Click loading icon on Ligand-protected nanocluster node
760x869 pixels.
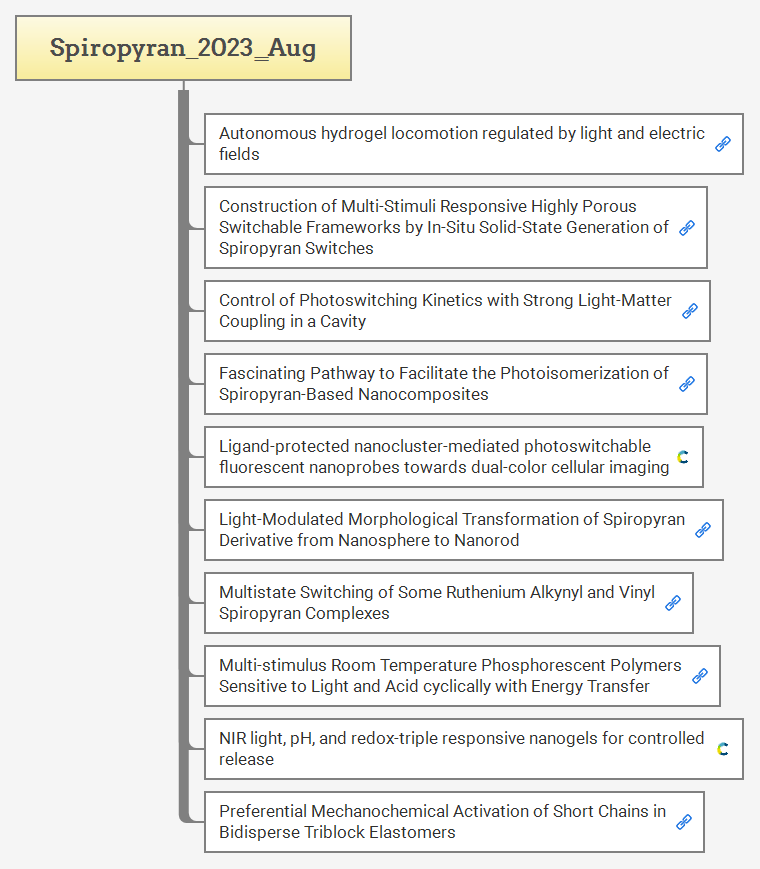(x=683, y=457)
